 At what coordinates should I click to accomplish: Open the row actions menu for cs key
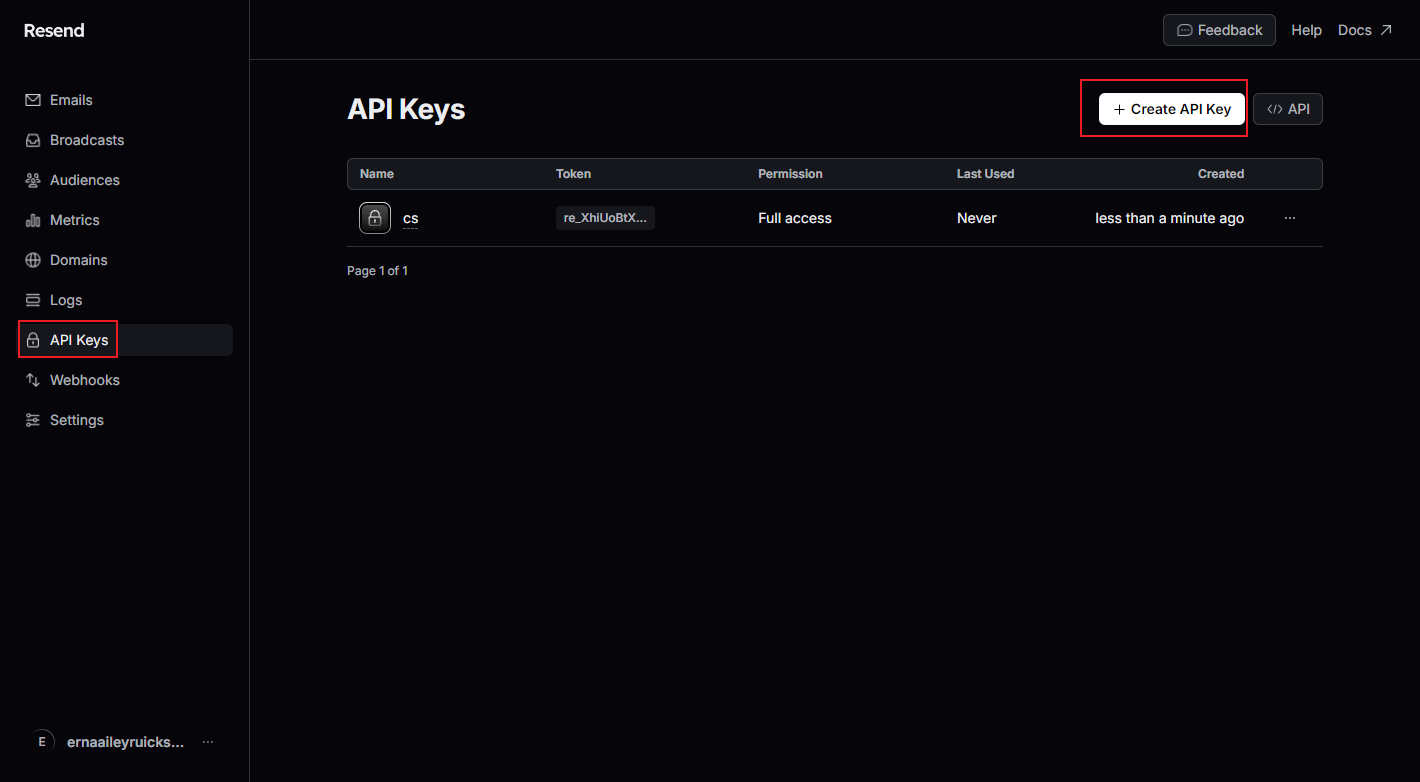[x=1289, y=218]
